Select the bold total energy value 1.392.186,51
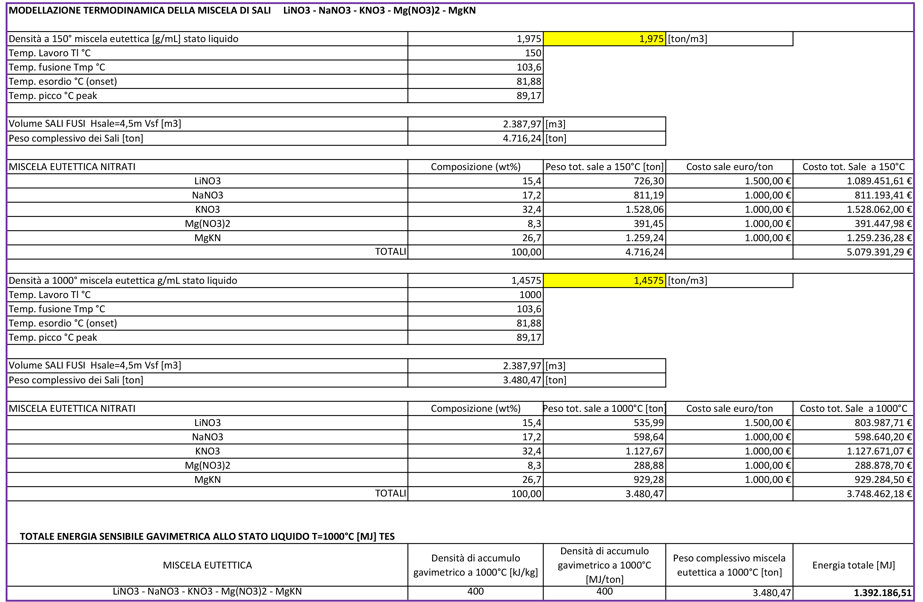 pyautogui.click(x=854, y=593)
